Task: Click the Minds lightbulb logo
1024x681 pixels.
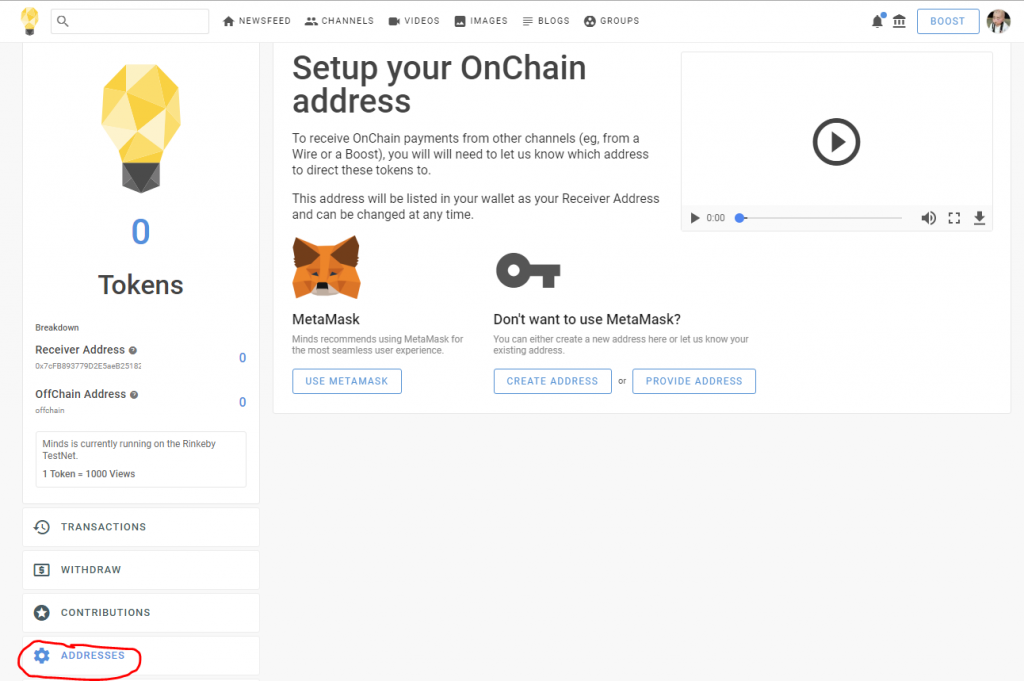Action: 29,21
